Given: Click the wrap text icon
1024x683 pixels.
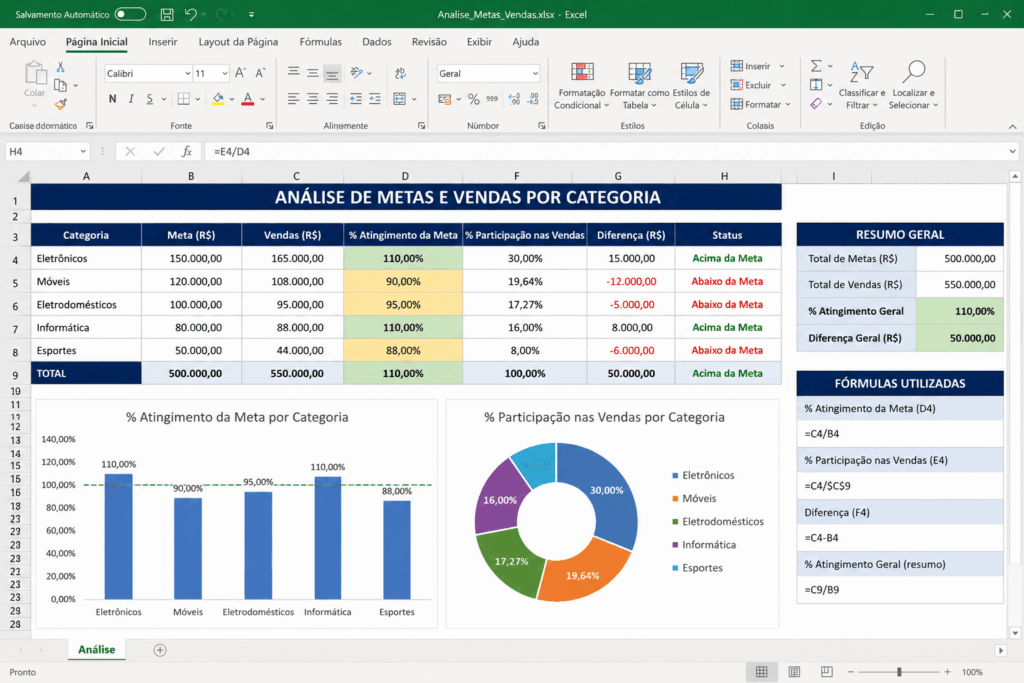Looking at the screenshot, I should point(400,73).
